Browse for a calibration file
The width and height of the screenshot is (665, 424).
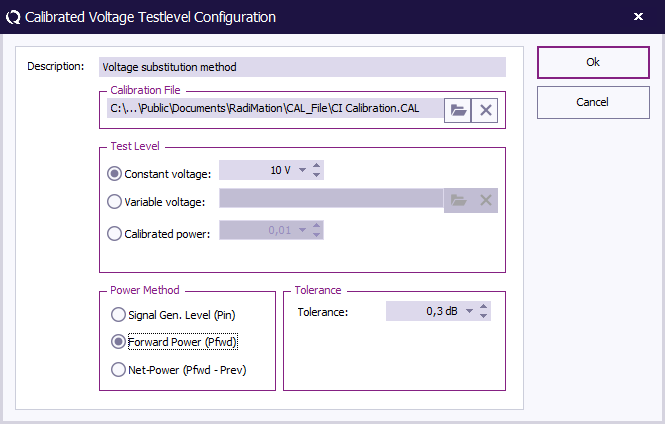point(458,109)
